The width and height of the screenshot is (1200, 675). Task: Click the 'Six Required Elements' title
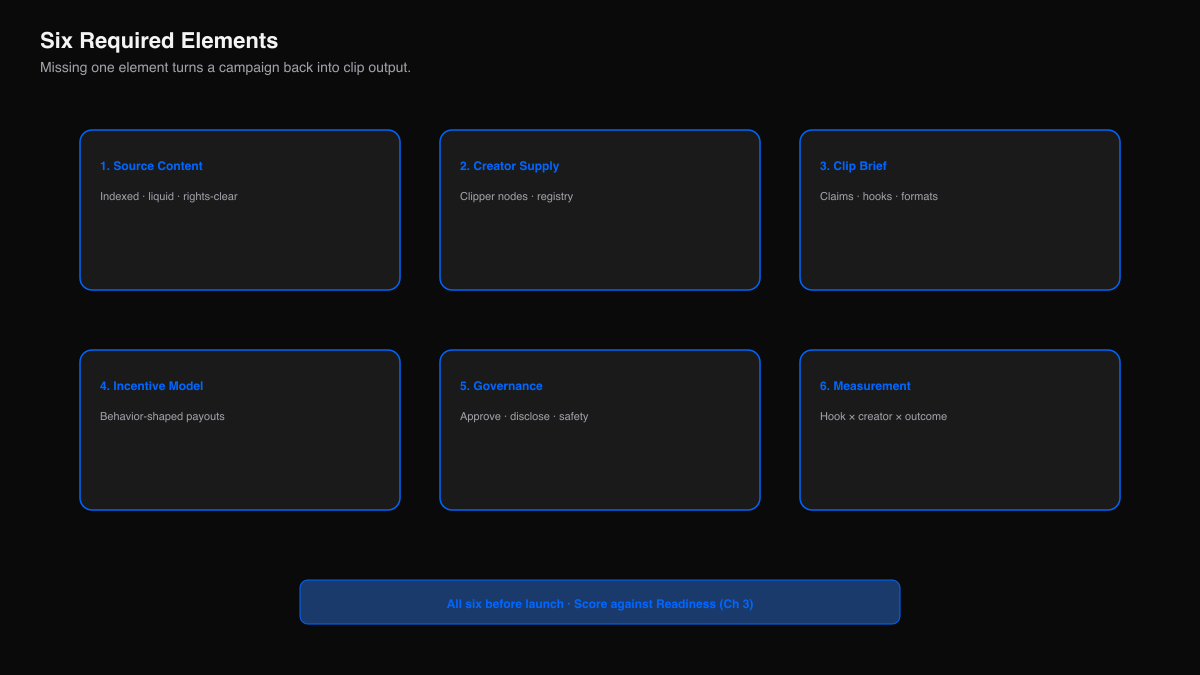[159, 41]
